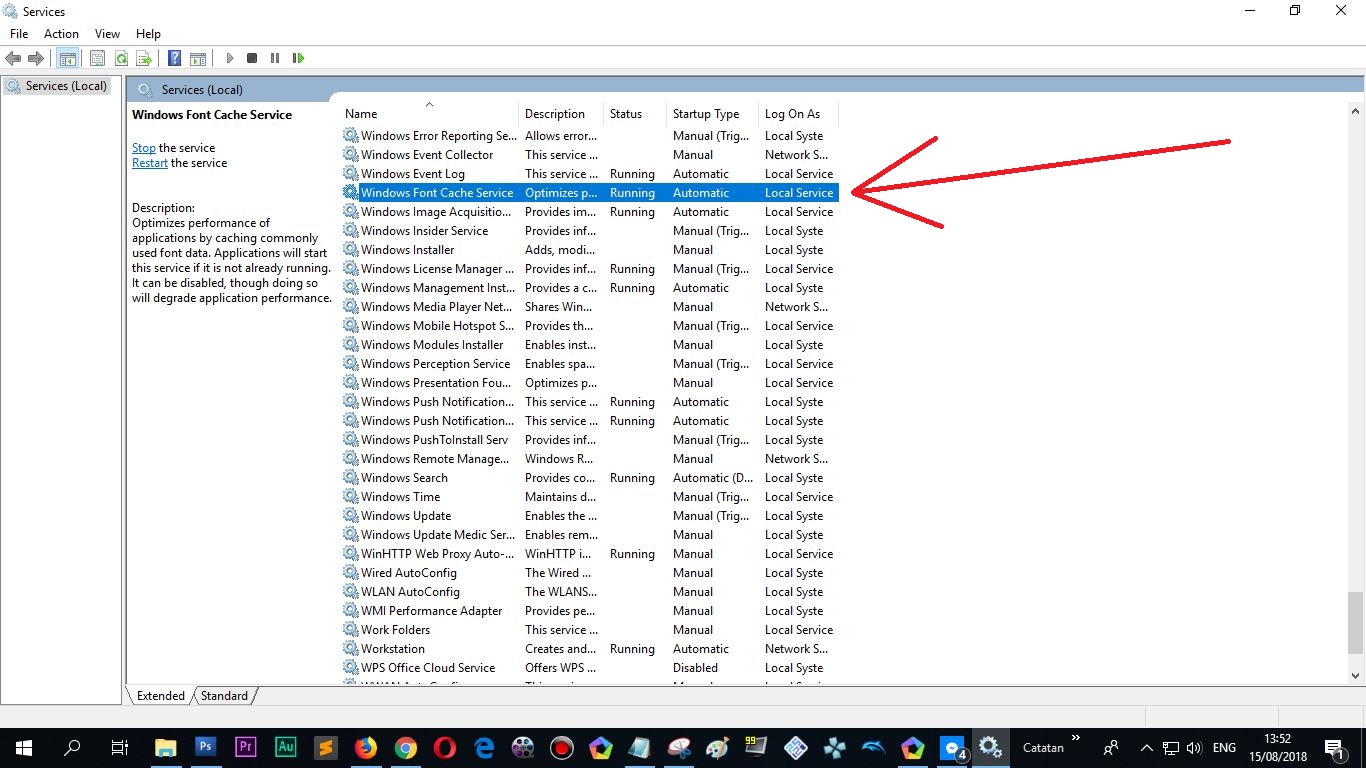Click the scrollbar up arrow
1366x768 pixels.
[x=1356, y=111]
